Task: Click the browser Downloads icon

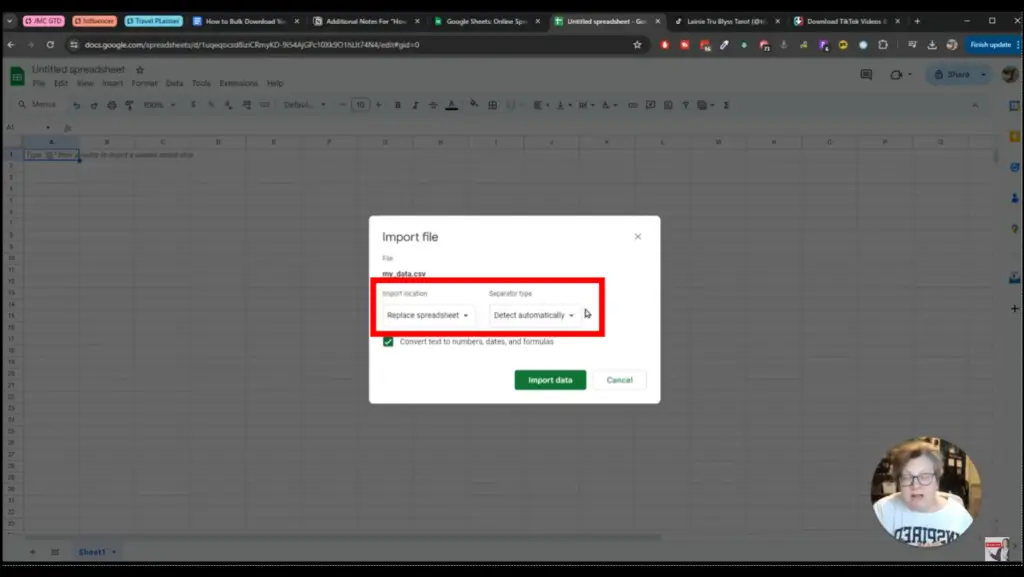Action: pyautogui.click(x=932, y=44)
